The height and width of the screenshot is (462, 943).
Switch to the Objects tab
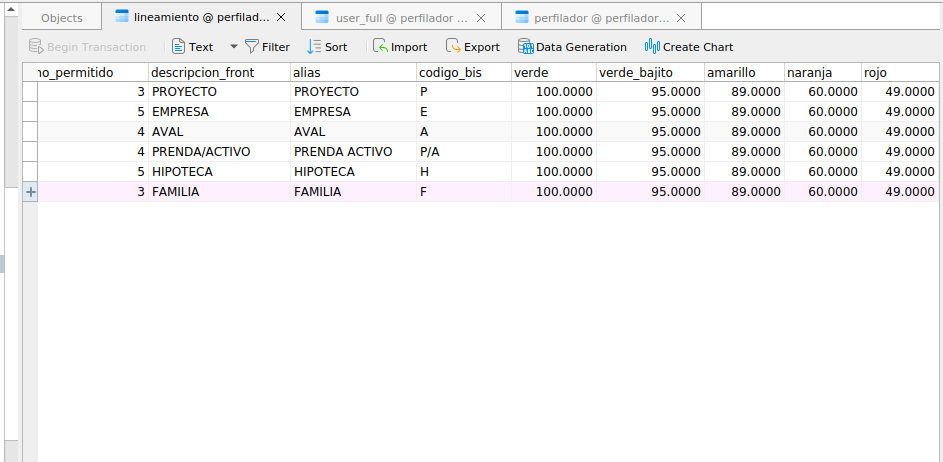(62, 18)
